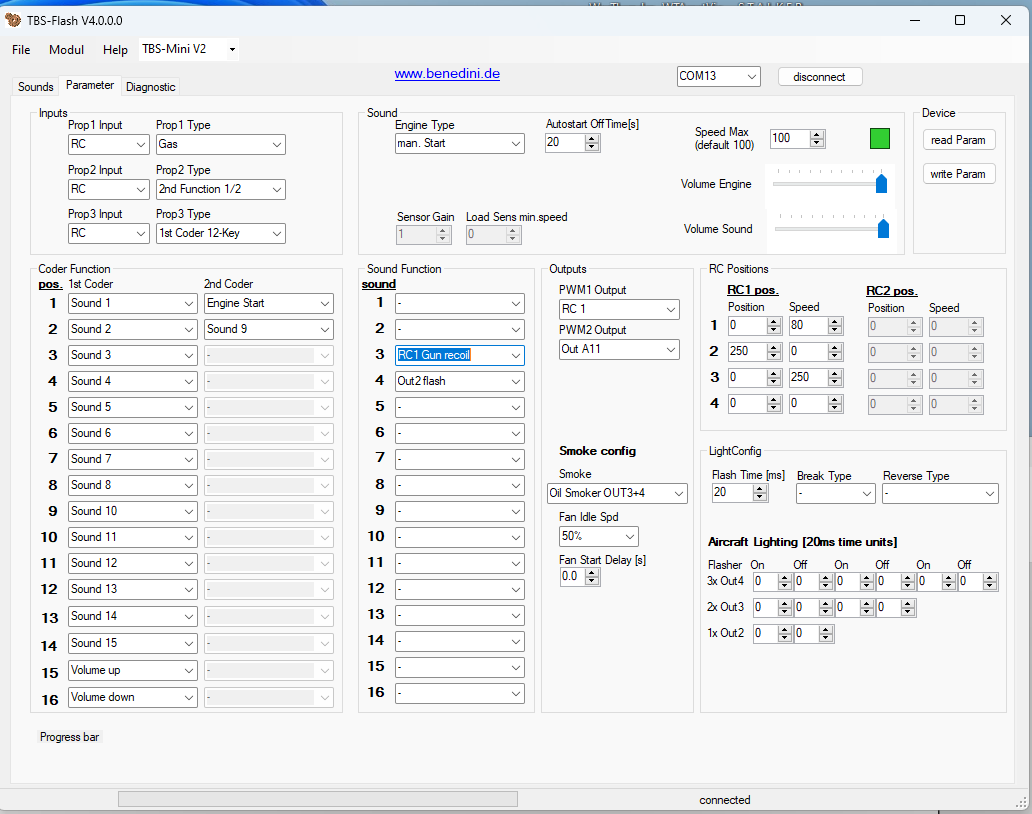
Task: Open the Prop2 Type 2nd Function dropdown
Action: point(220,190)
